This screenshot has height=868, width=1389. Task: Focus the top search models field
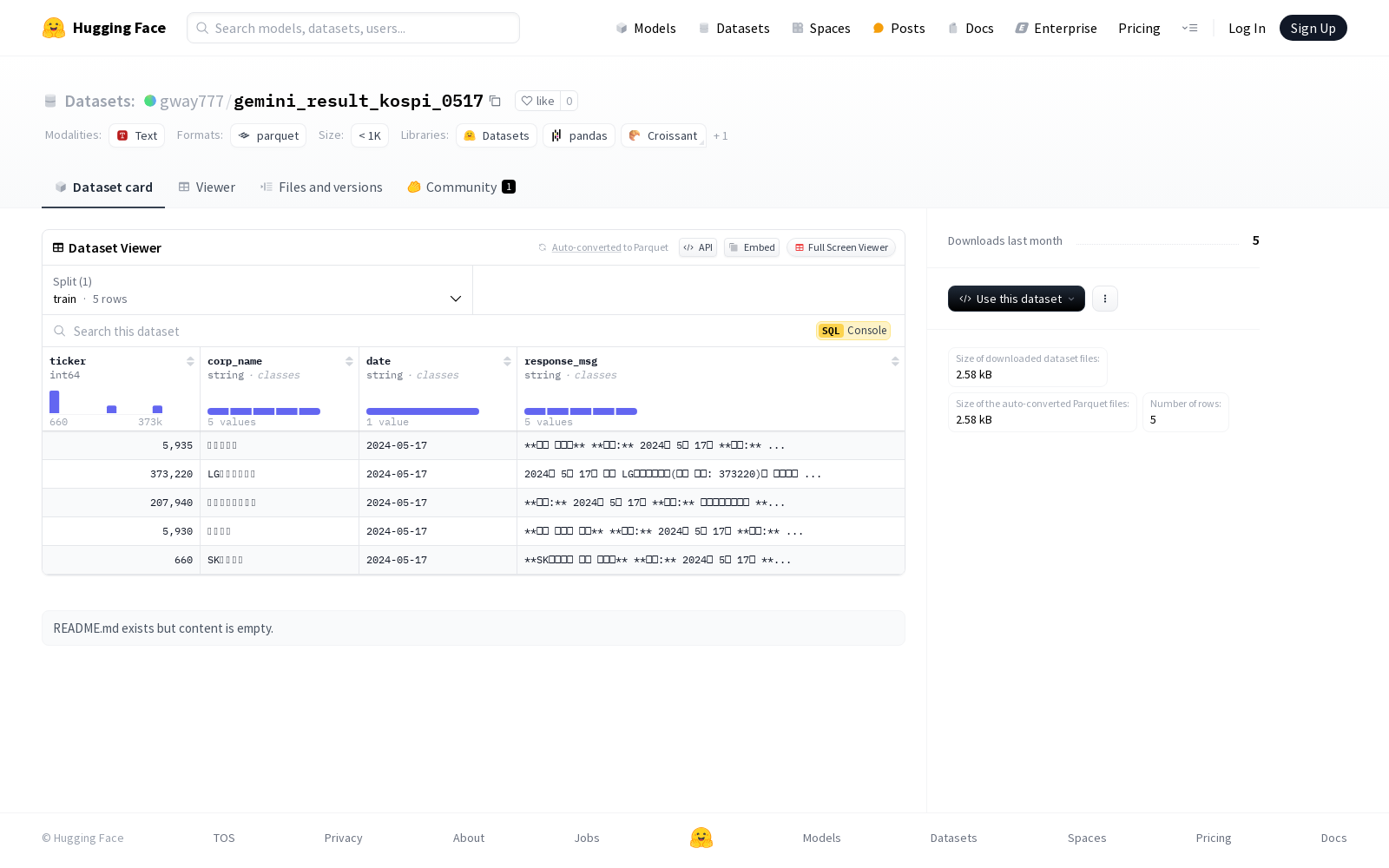[353, 28]
